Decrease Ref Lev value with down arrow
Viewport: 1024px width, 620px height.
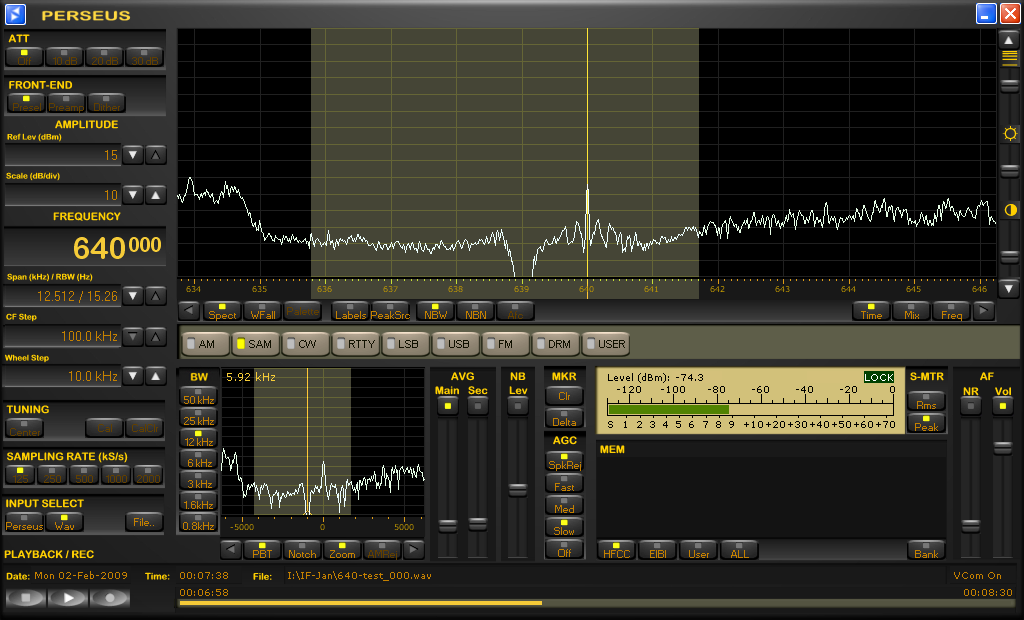[133, 155]
